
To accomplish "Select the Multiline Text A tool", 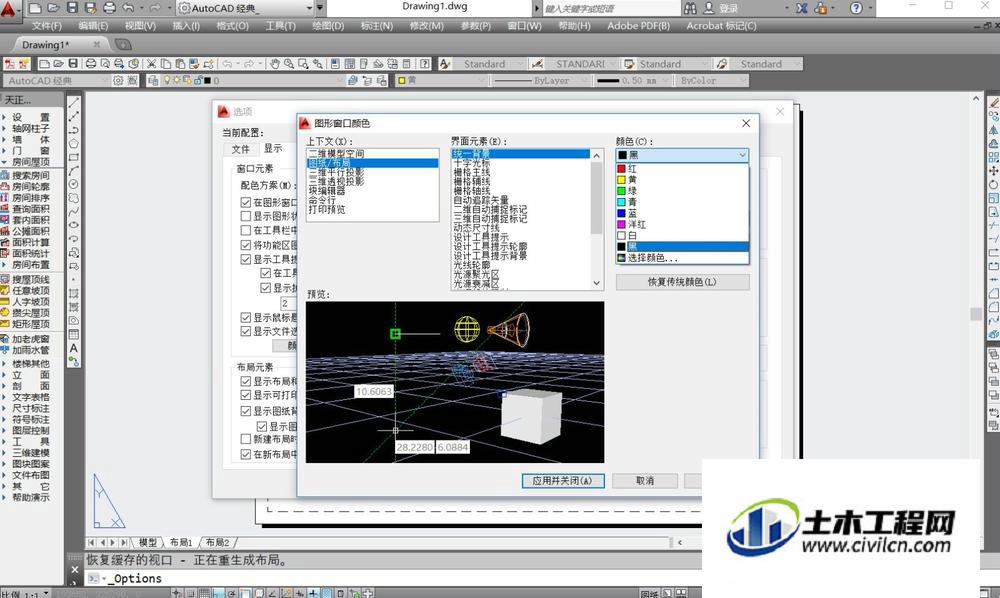I will point(74,348).
